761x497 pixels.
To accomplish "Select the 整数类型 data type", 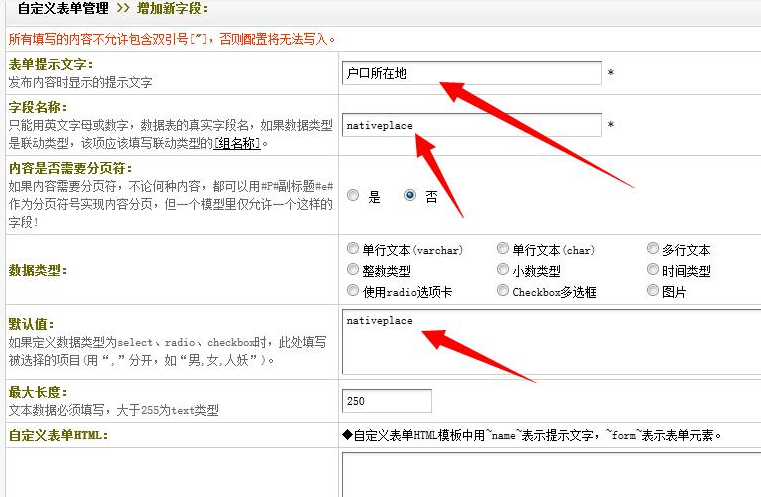I will tap(353, 270).
